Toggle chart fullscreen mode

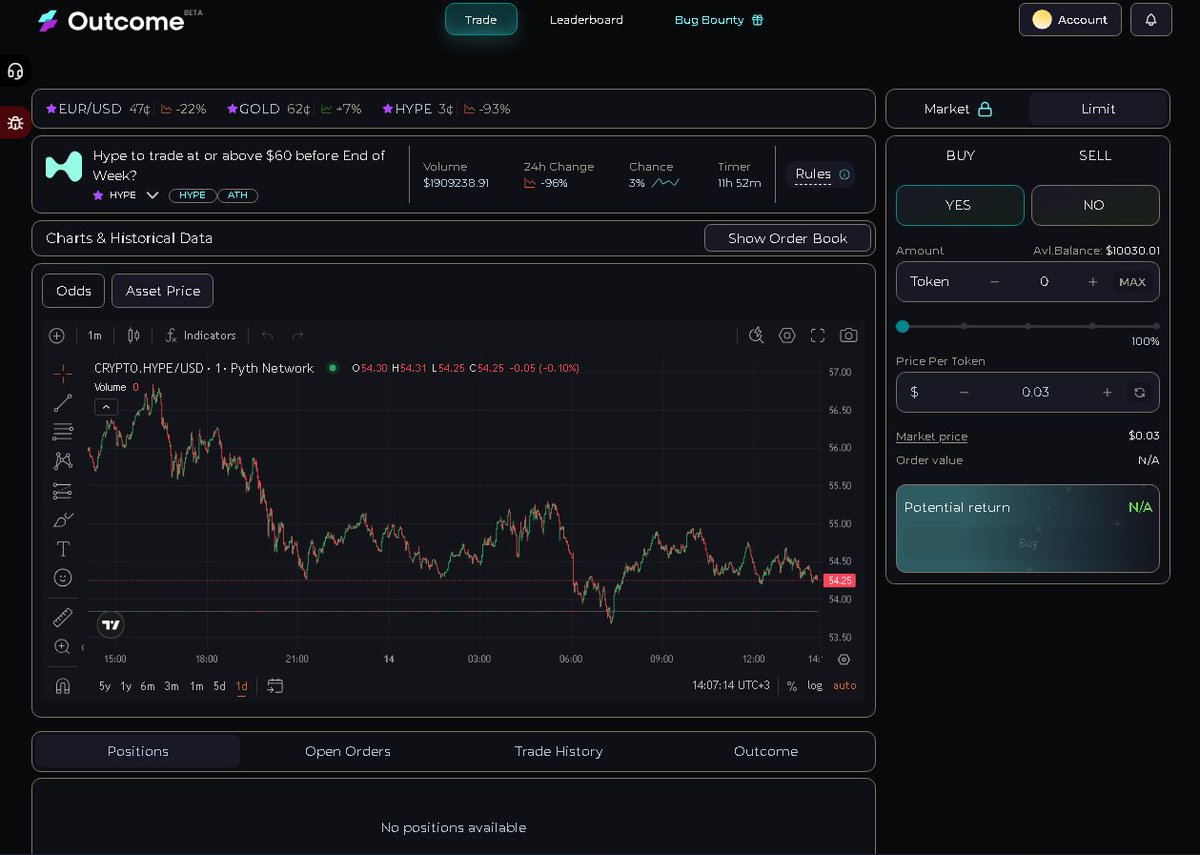tap(818, 336)
